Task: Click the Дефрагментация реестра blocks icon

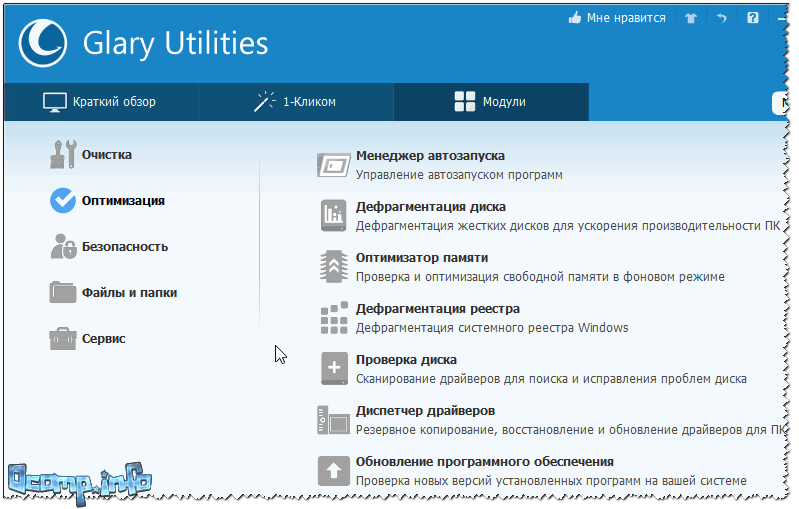Action: click(x=334, y=317)
